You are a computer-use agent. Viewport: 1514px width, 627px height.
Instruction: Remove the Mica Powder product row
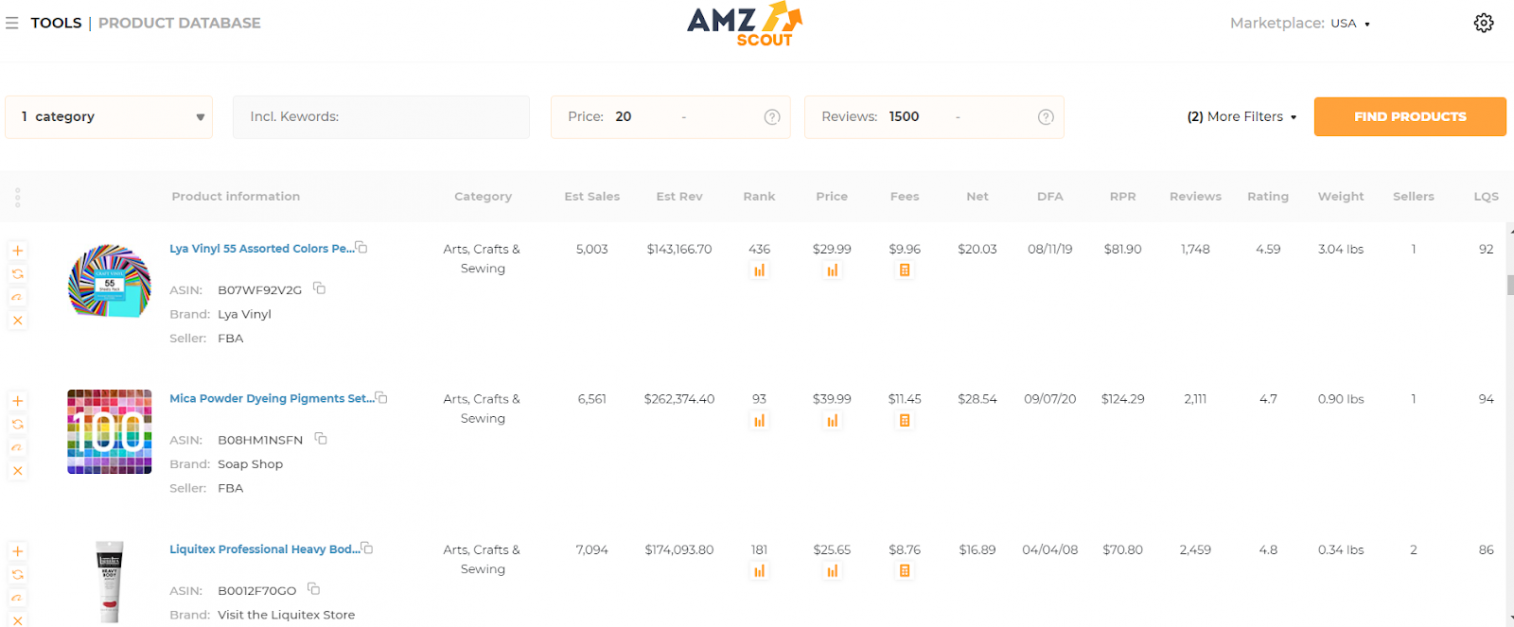pos(18,470)
